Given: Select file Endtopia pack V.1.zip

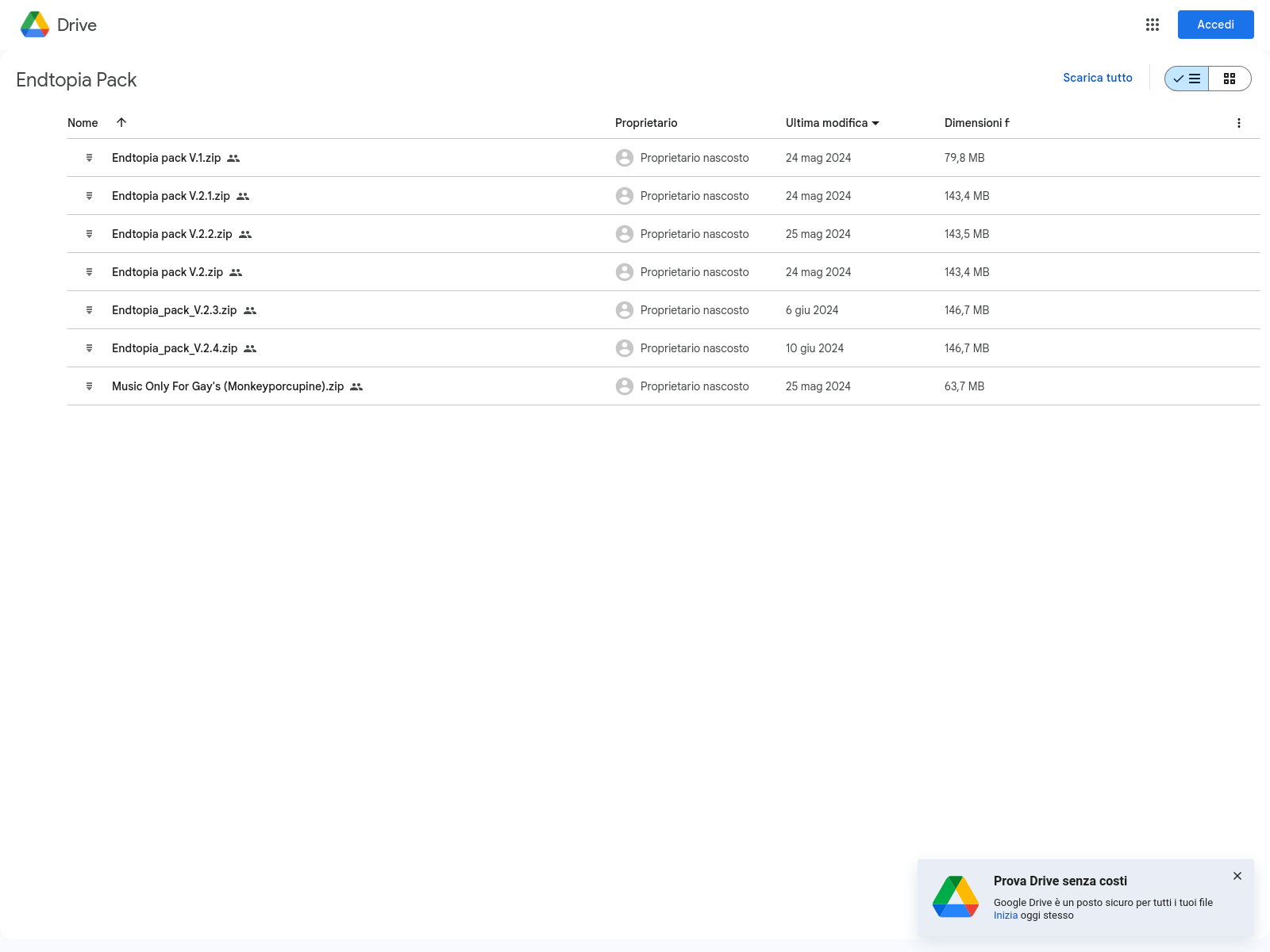Looking at the screenshot, I should click(x=664, y=158).
